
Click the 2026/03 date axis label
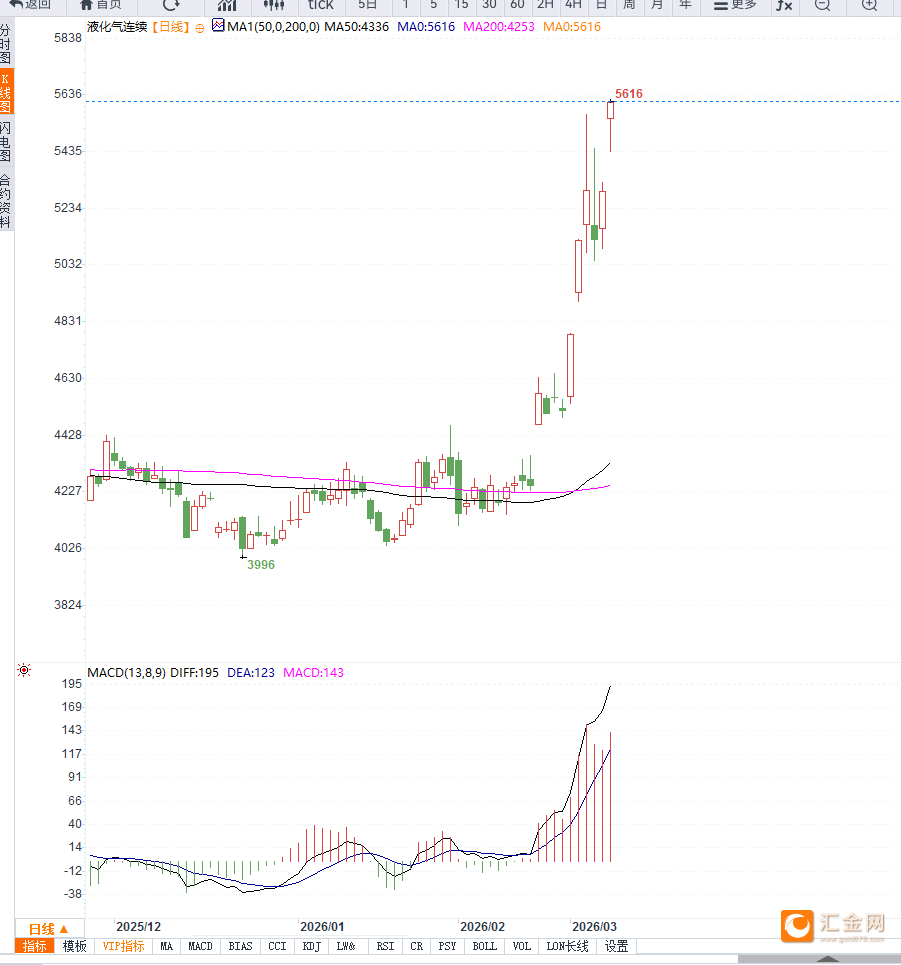(594, 927)
